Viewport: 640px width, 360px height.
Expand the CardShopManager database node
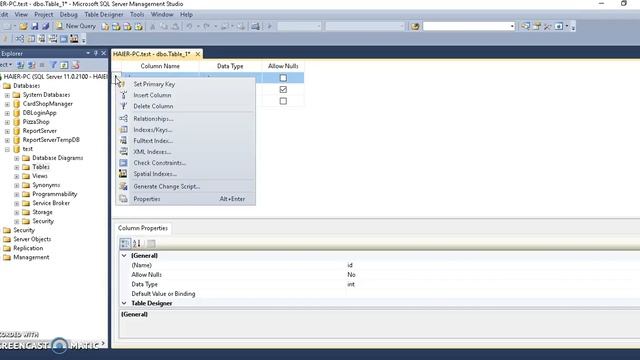(x=7, y=104)
